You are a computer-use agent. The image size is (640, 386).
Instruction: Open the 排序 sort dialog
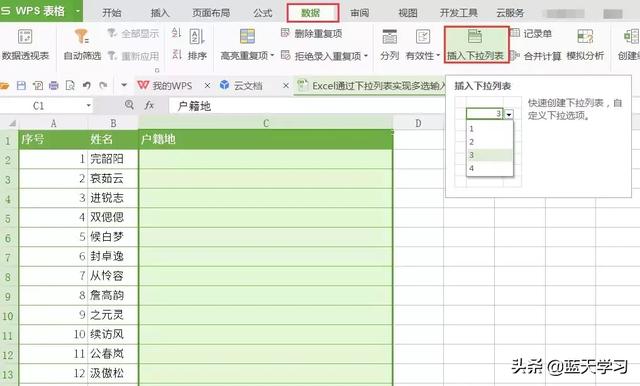click(x=198, y=44)
